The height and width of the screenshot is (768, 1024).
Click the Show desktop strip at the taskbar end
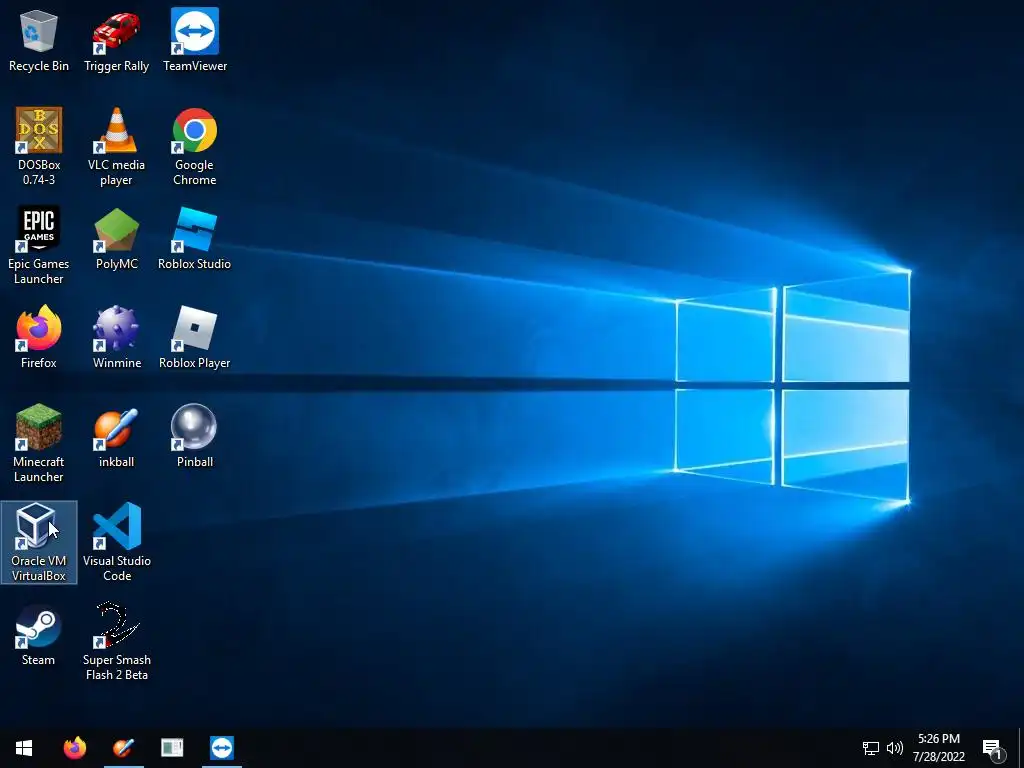(x=1021, y=748)
